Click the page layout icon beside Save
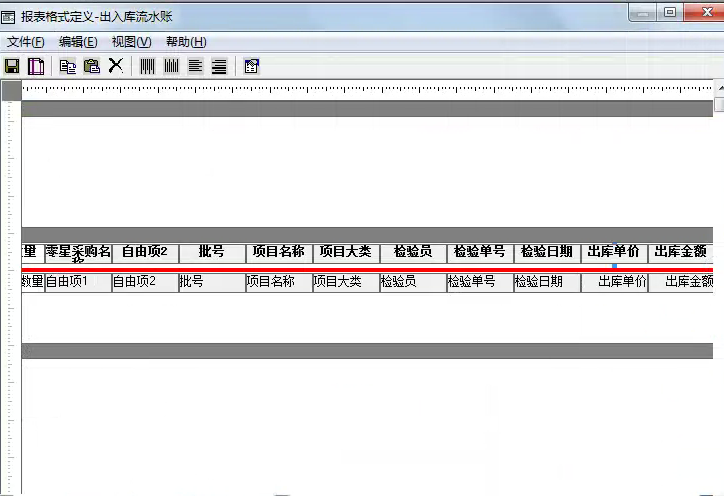 36,66
